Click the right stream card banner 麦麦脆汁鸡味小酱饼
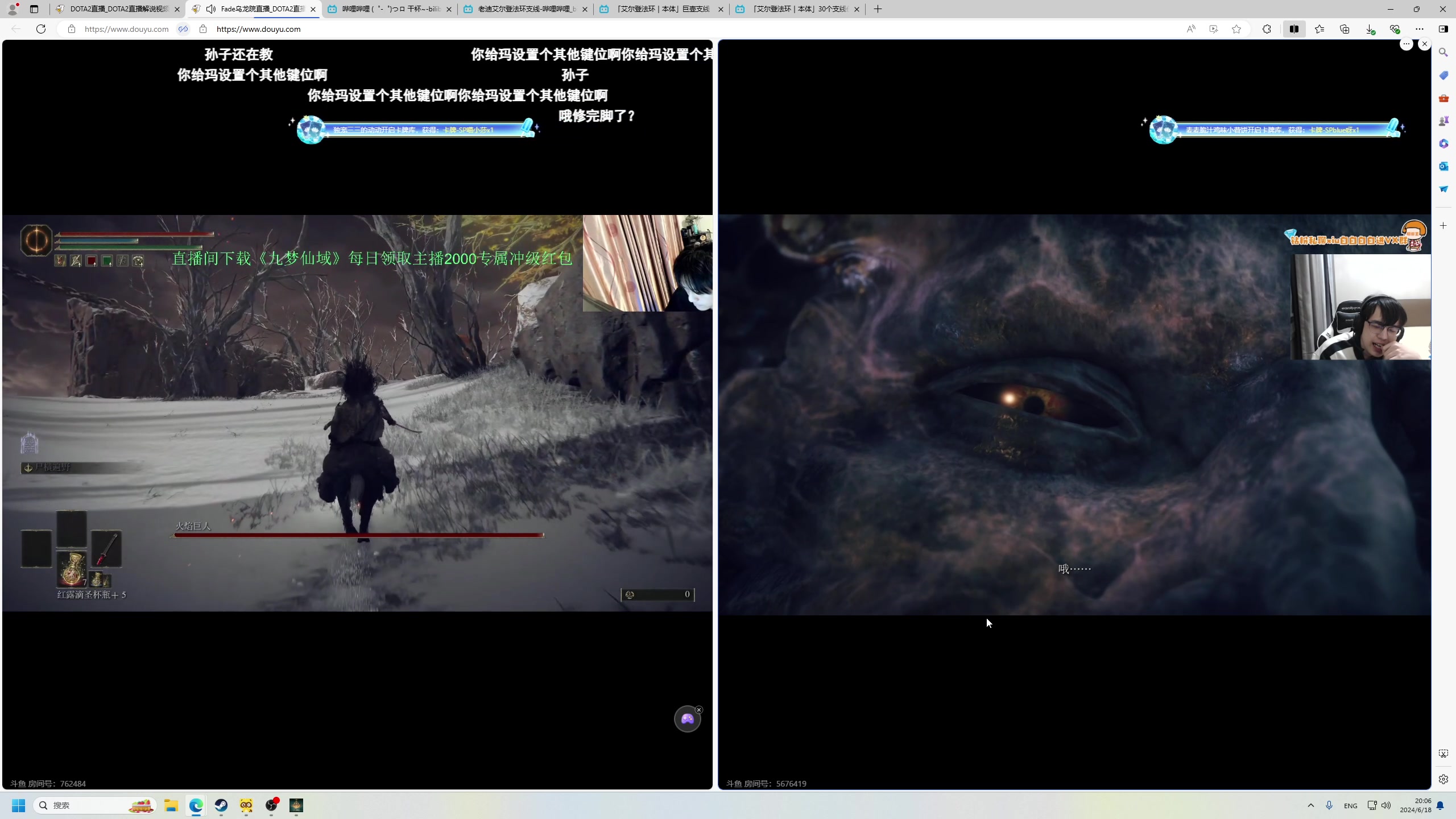1456x819 pixels. tap(1273, 130)
